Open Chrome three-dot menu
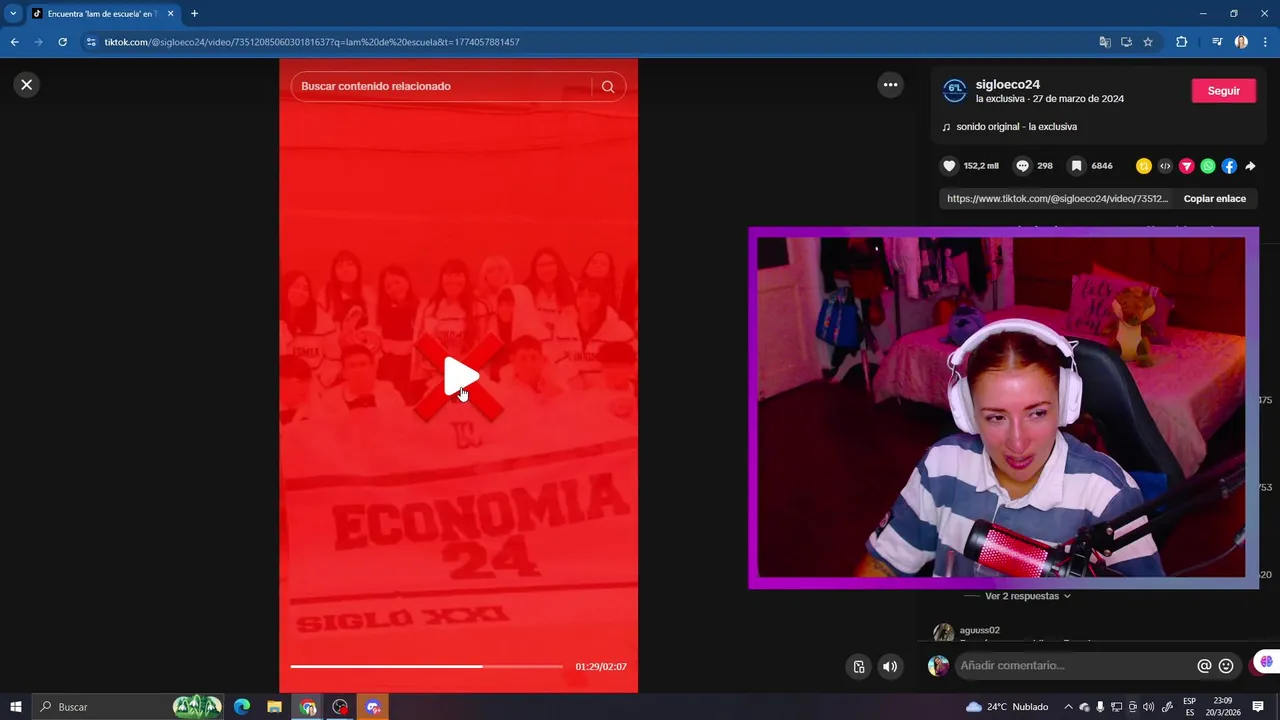This screenshot has height=720, width=1280. point(1265,42)
